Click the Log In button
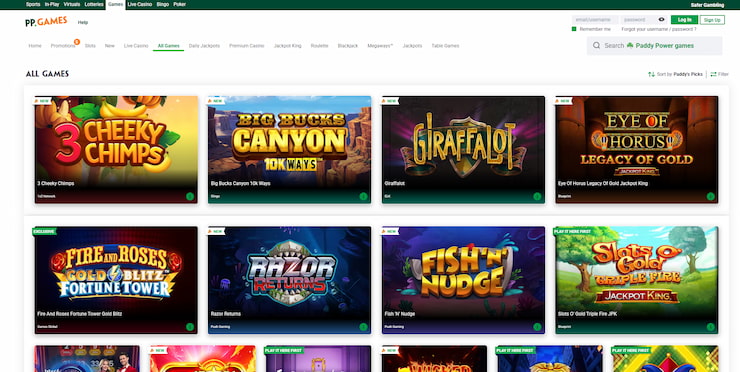The width and height of the screenshot is (740, 372). point(684,20)
